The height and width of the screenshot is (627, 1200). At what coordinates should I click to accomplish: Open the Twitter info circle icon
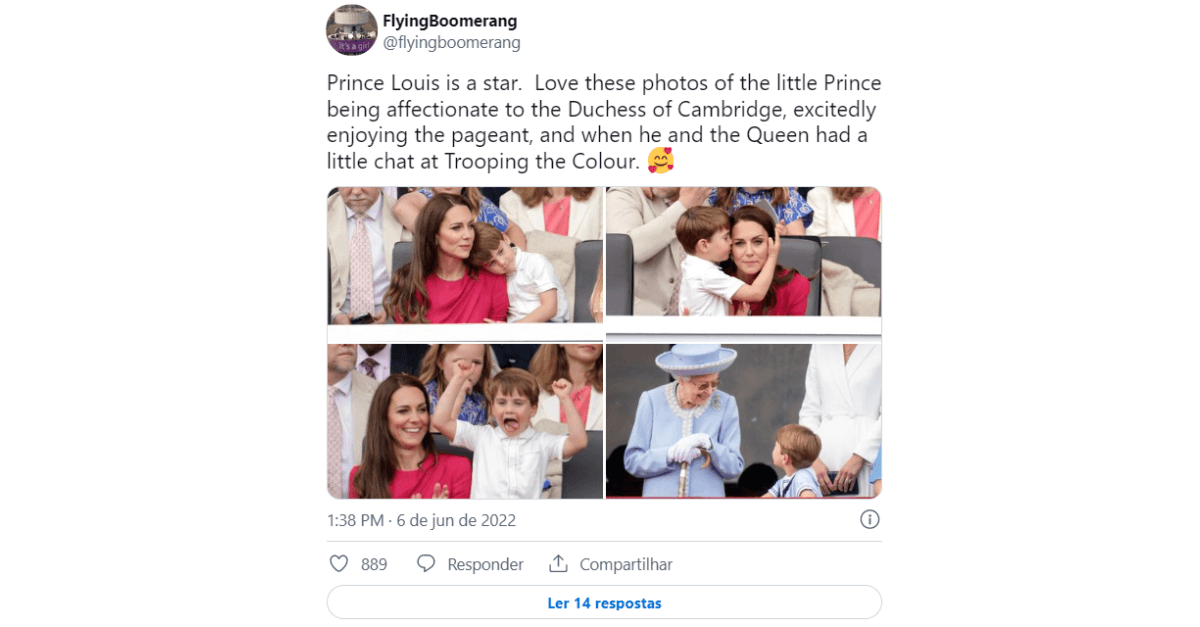point(870,520)
